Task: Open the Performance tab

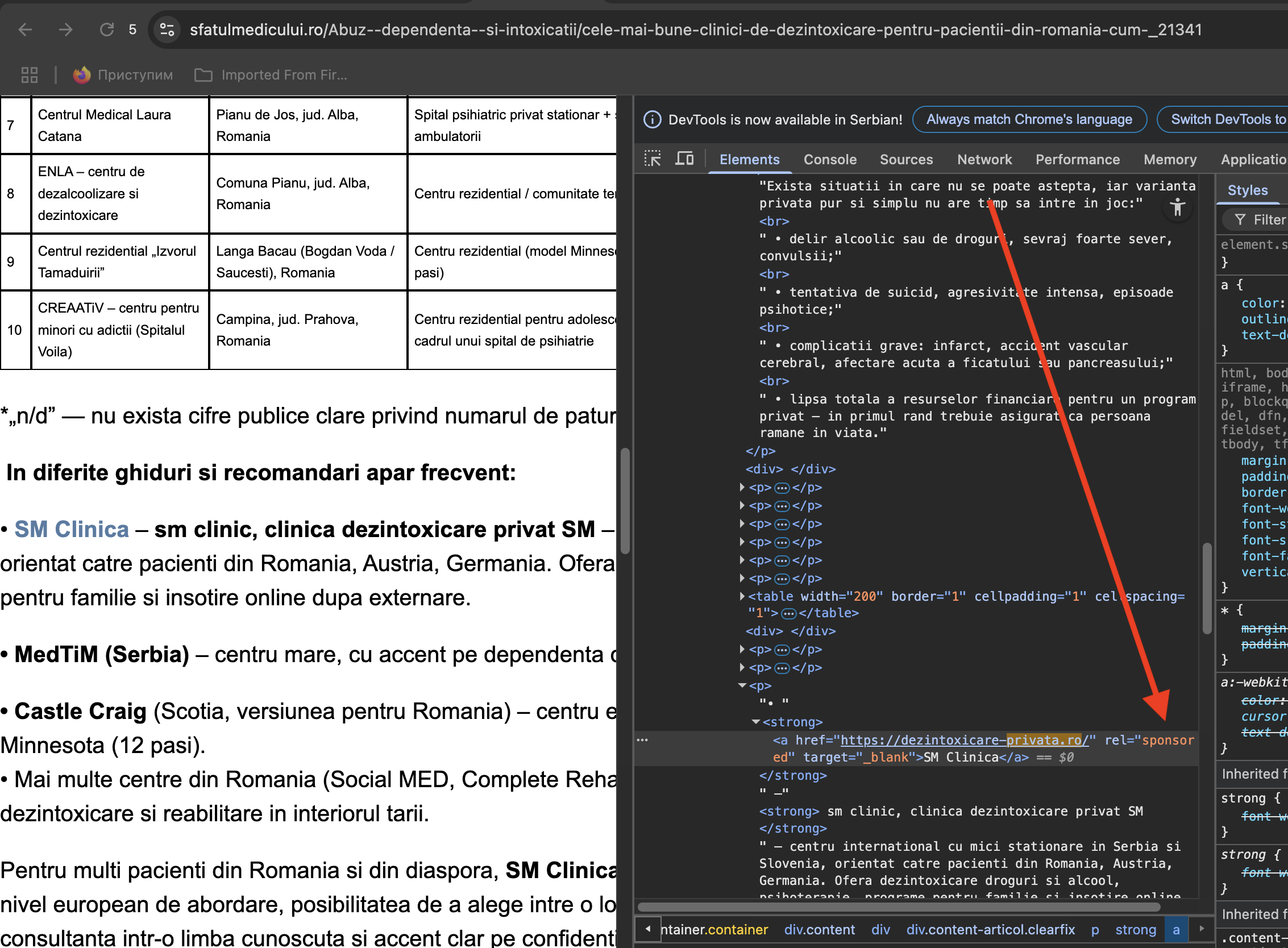Action: (x=1077, y=160)
